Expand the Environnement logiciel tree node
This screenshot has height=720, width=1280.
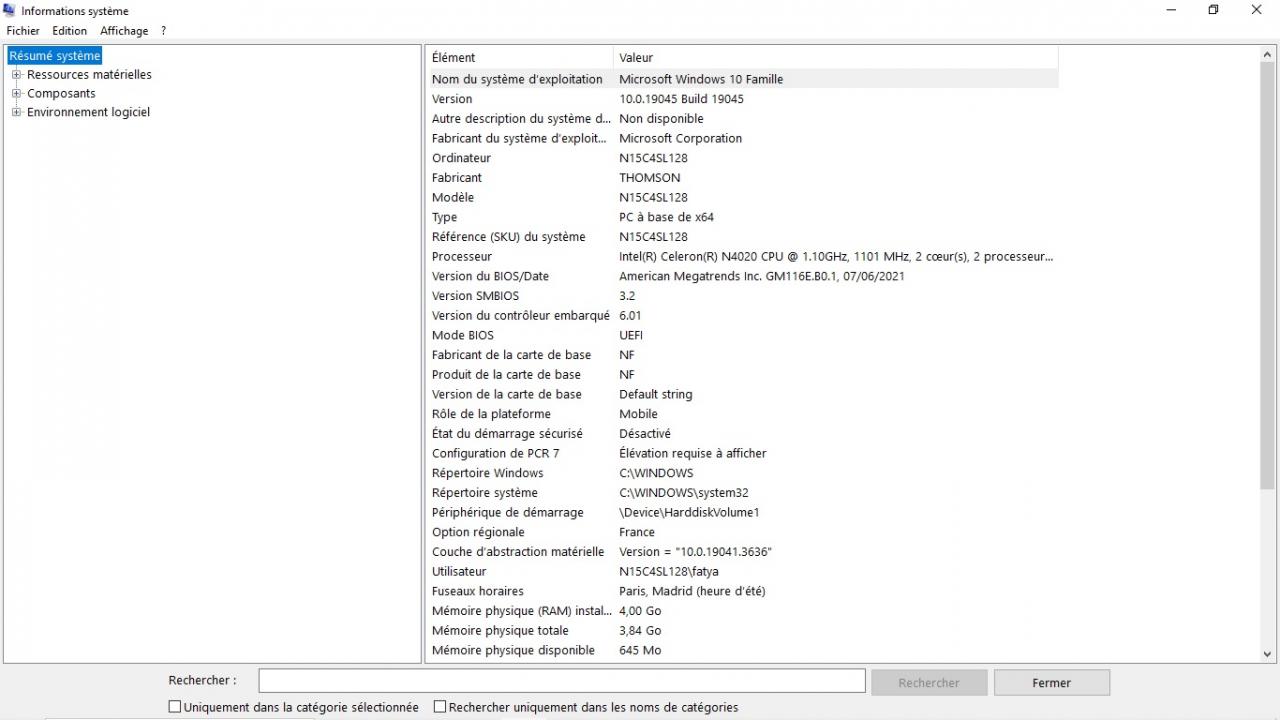coord(16,112)
